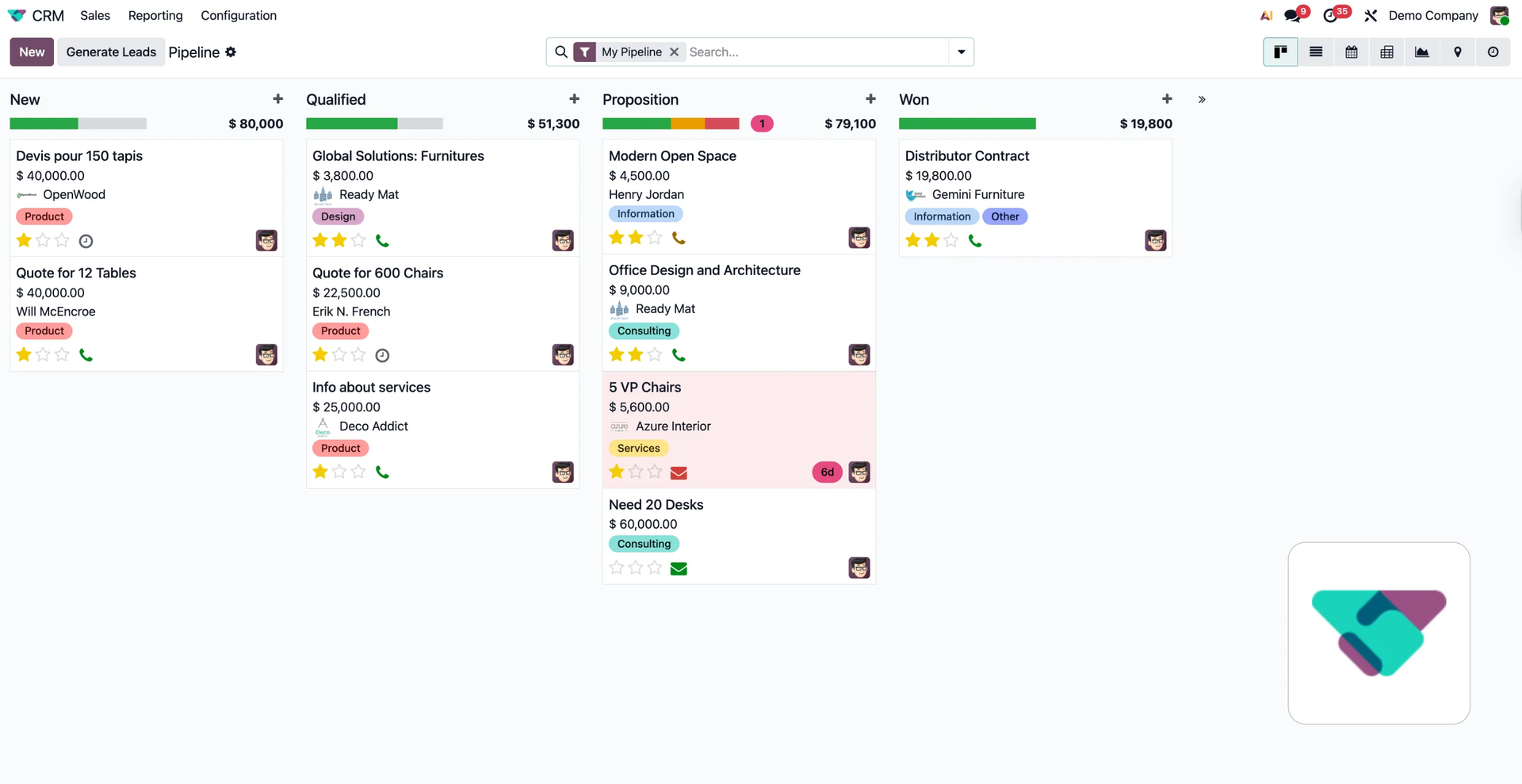1522x784 pixels.
Task: Click the New button
Action: coord(32,52)
